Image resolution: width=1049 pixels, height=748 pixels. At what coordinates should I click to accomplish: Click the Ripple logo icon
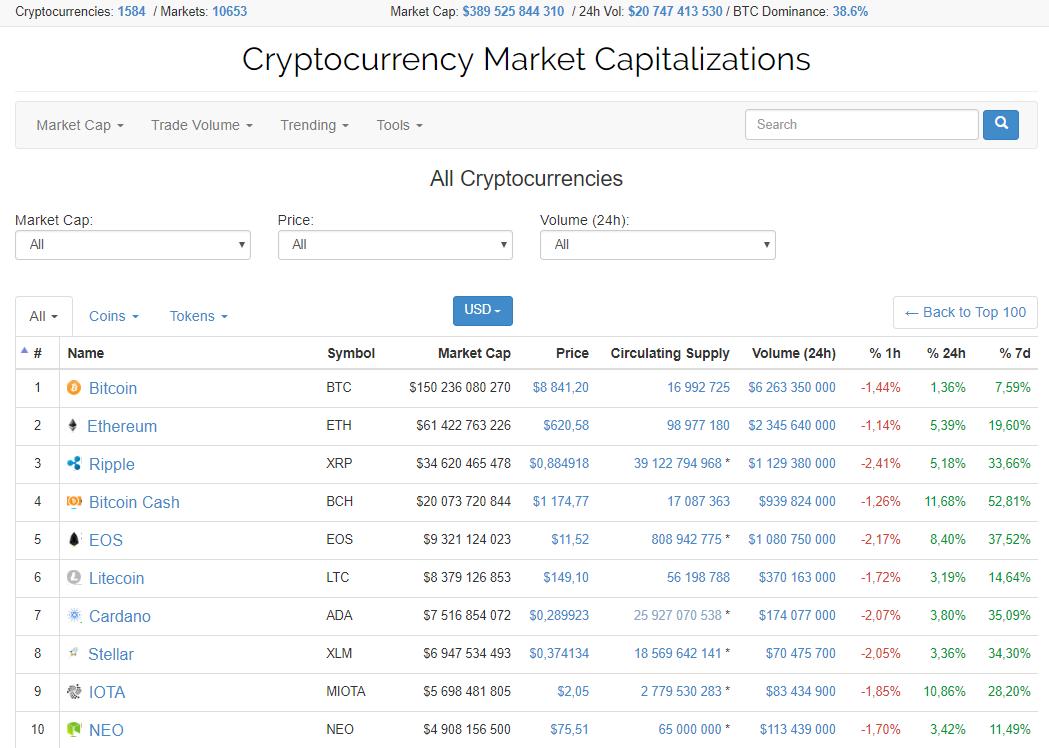74,463
